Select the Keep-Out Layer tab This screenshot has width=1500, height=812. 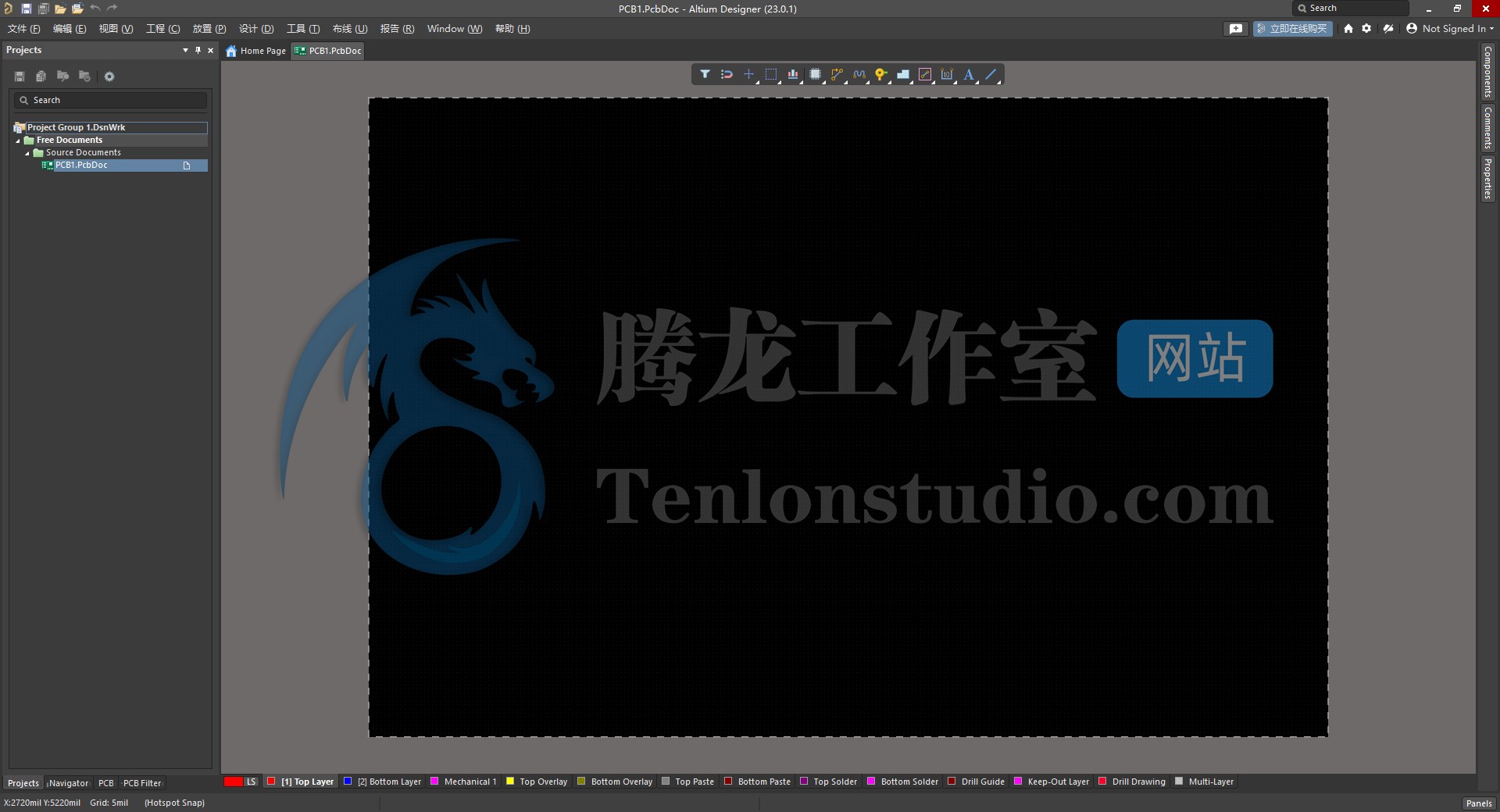click(x=1052, y=782)
